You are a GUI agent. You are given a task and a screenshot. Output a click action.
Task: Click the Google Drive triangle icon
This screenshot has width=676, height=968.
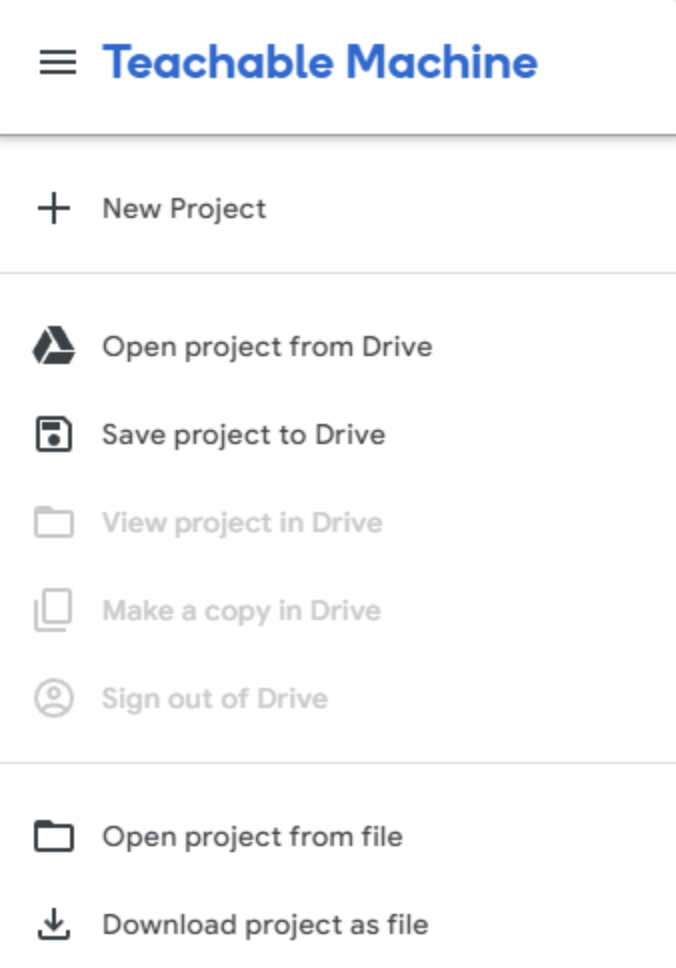click(54, 347)
